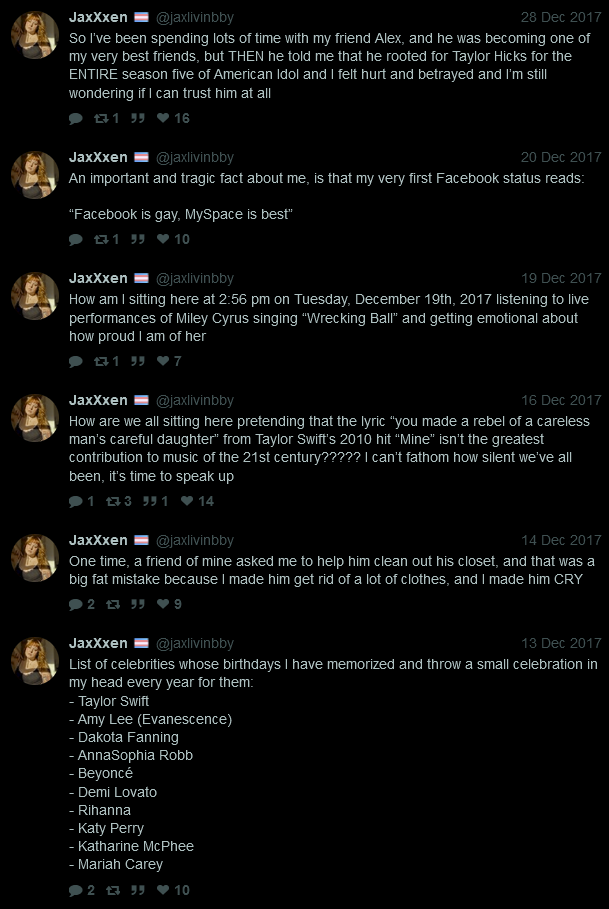Open the profile avatar beside the 13 Dec tweet
This screenshot has width=609, height=909.
pos(35,662)
